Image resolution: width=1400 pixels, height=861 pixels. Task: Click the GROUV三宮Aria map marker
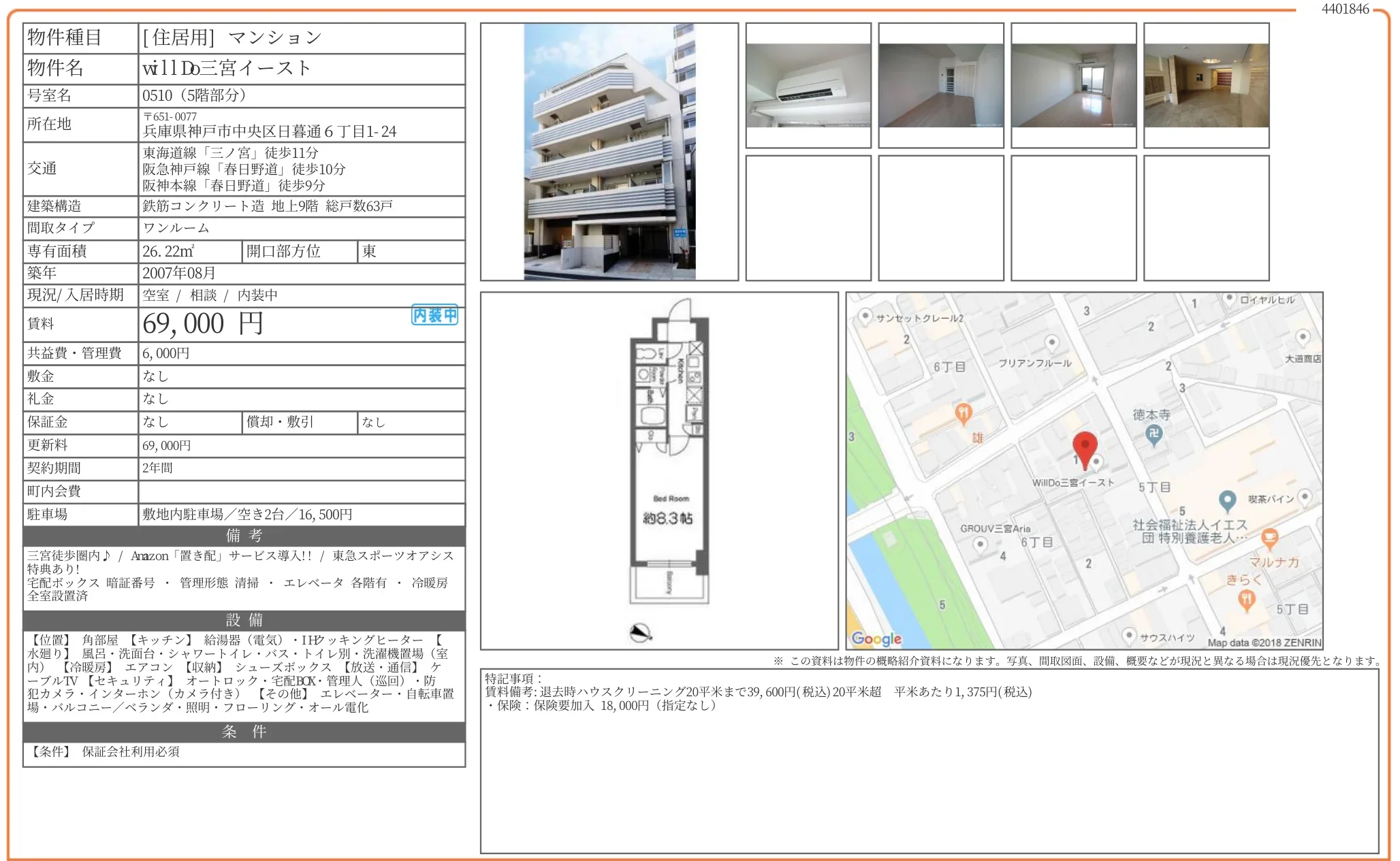click(x=981, y=544)
